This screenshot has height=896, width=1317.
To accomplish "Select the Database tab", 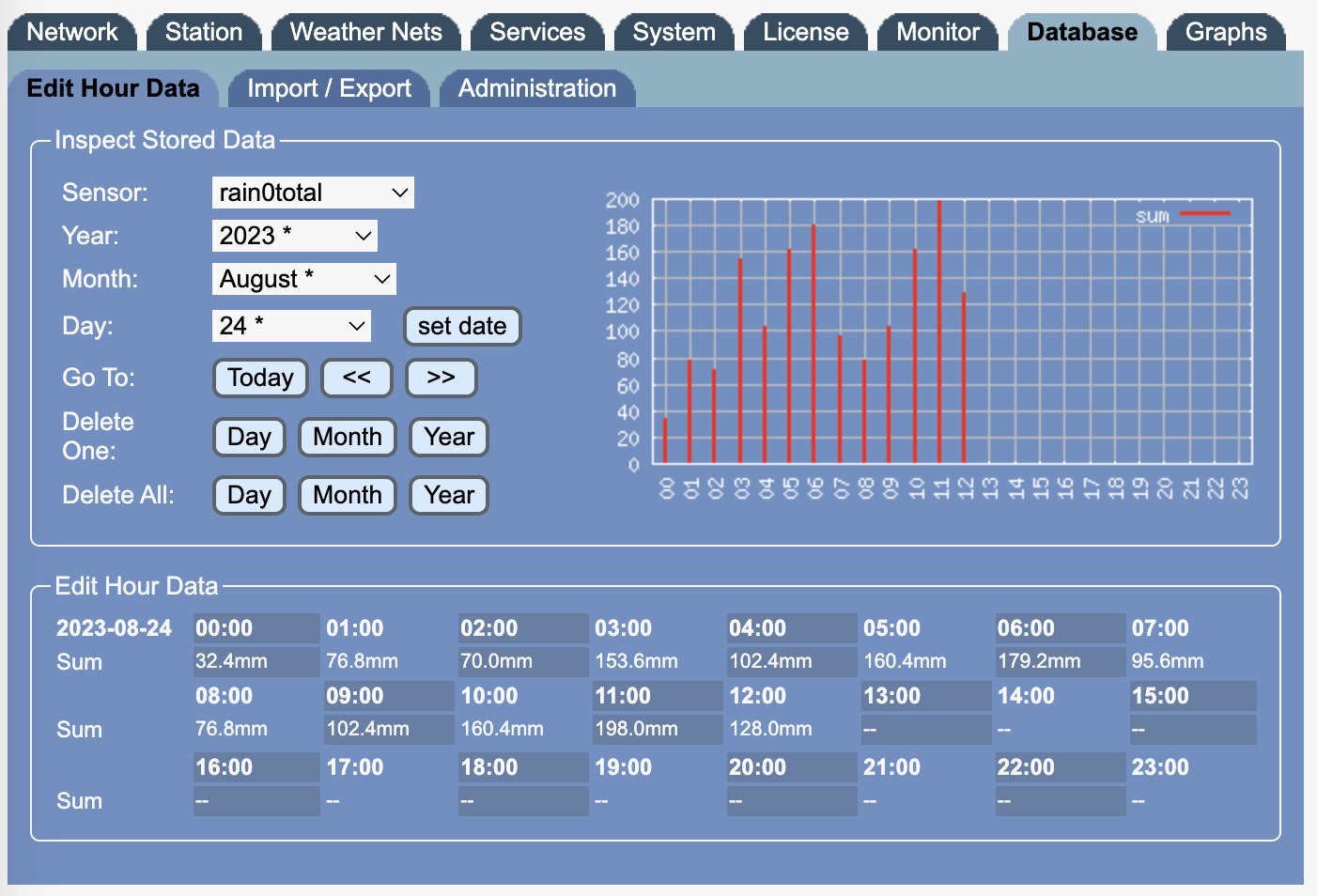I will tap(1082, 32).
